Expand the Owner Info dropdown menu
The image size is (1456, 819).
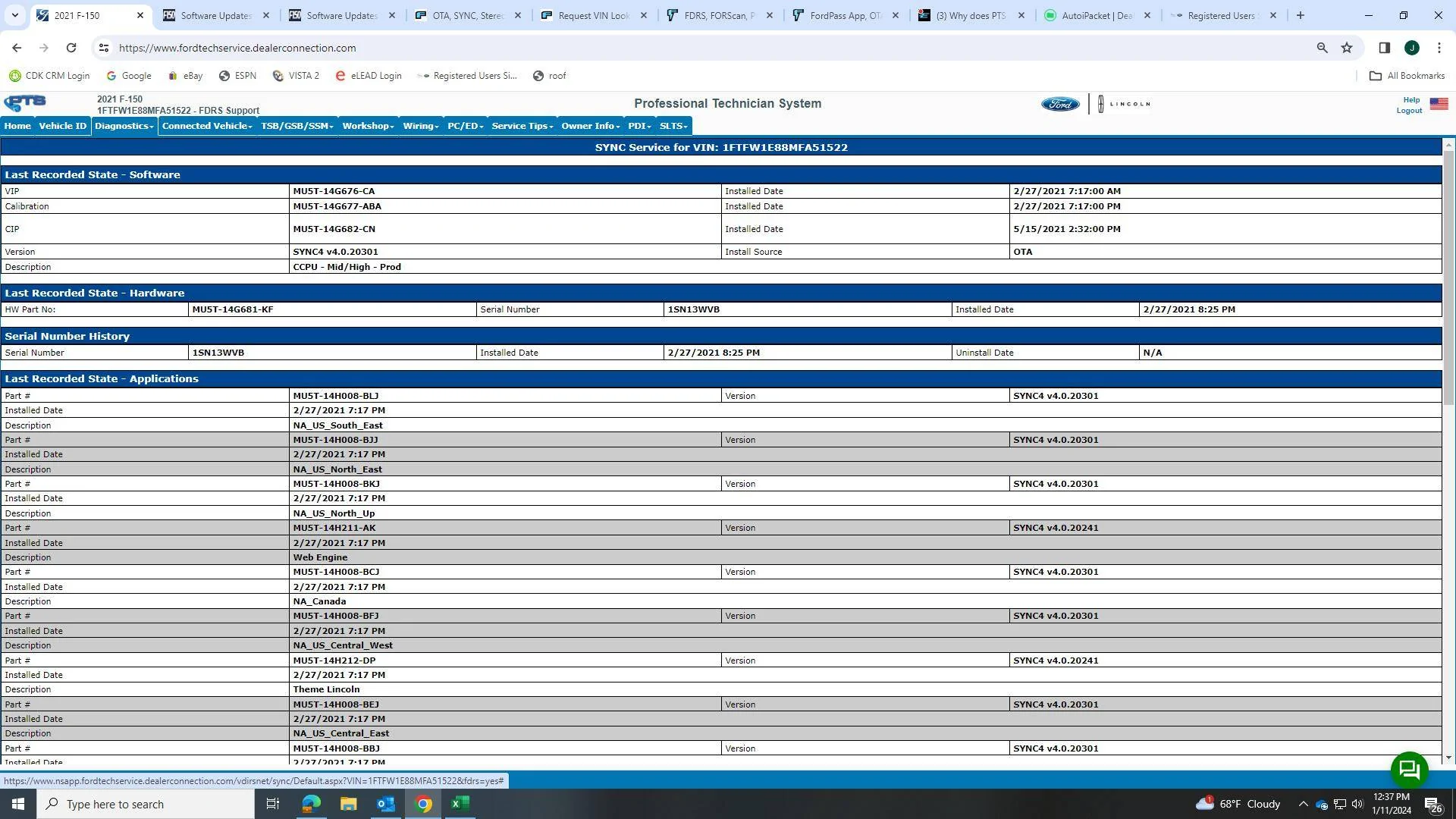point(591,126)
